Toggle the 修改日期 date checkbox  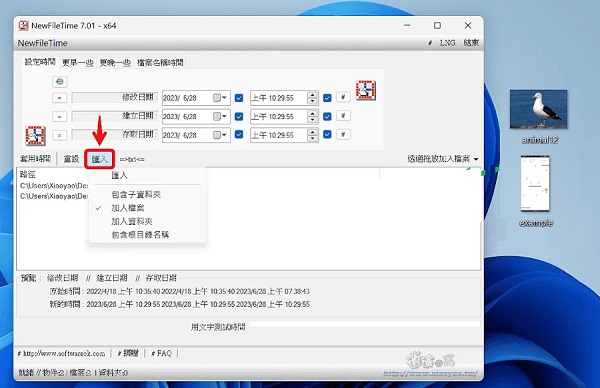pos(239,98)
